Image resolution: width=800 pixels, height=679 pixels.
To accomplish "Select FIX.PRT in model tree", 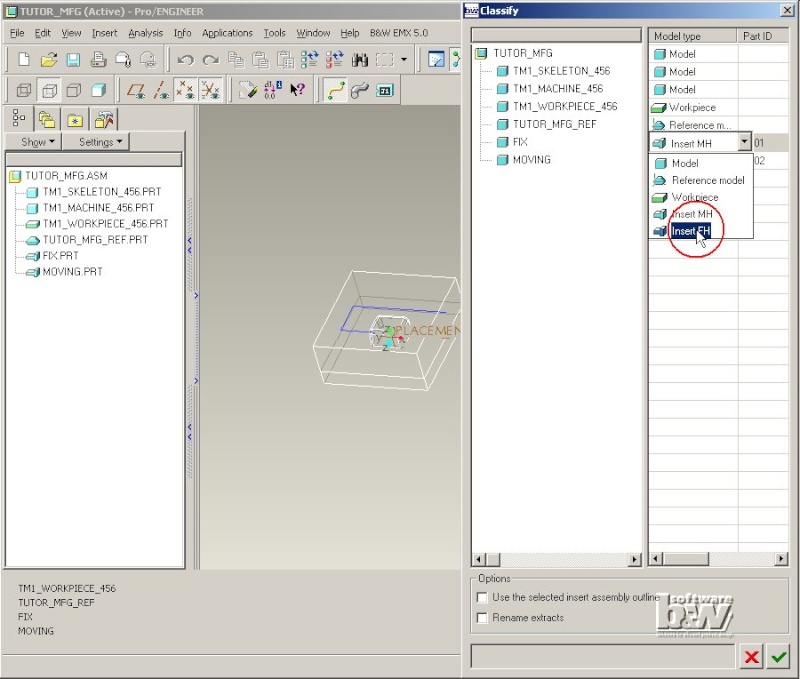I will [x=61, y=256].
